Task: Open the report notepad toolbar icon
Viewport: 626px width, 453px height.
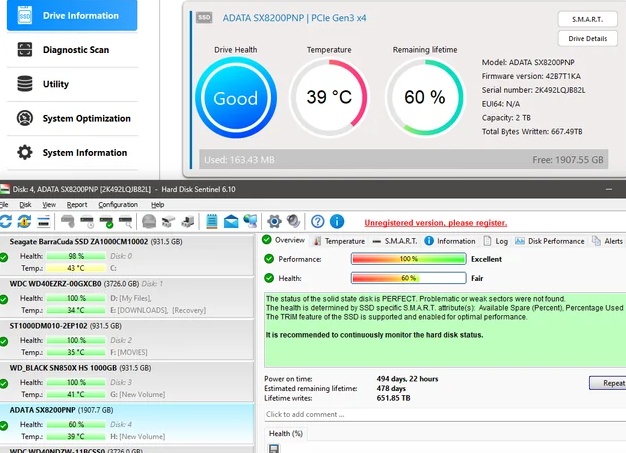Action: tap(212, 222)
